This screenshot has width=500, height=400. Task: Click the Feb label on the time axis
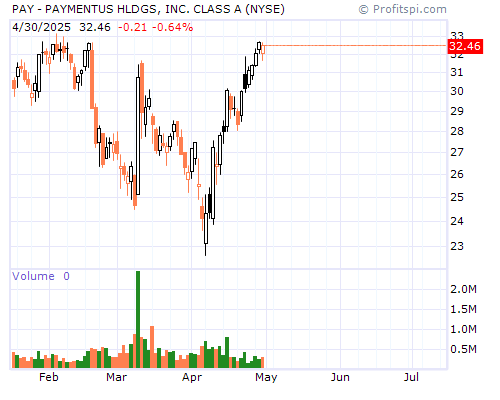click(x=49, y=377)
